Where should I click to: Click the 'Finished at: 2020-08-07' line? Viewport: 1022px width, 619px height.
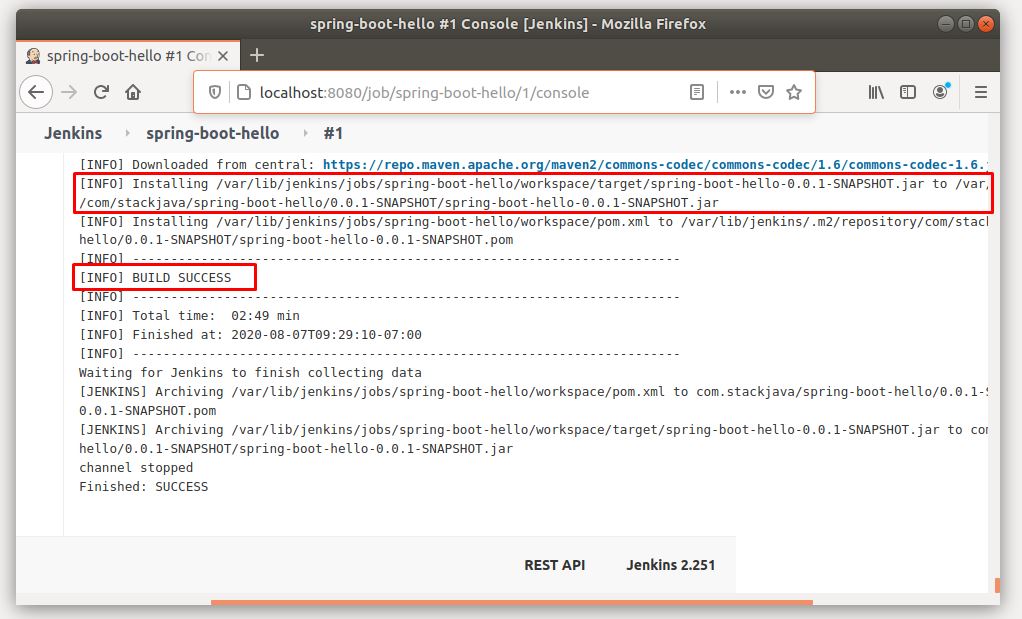tap(250, 334)
